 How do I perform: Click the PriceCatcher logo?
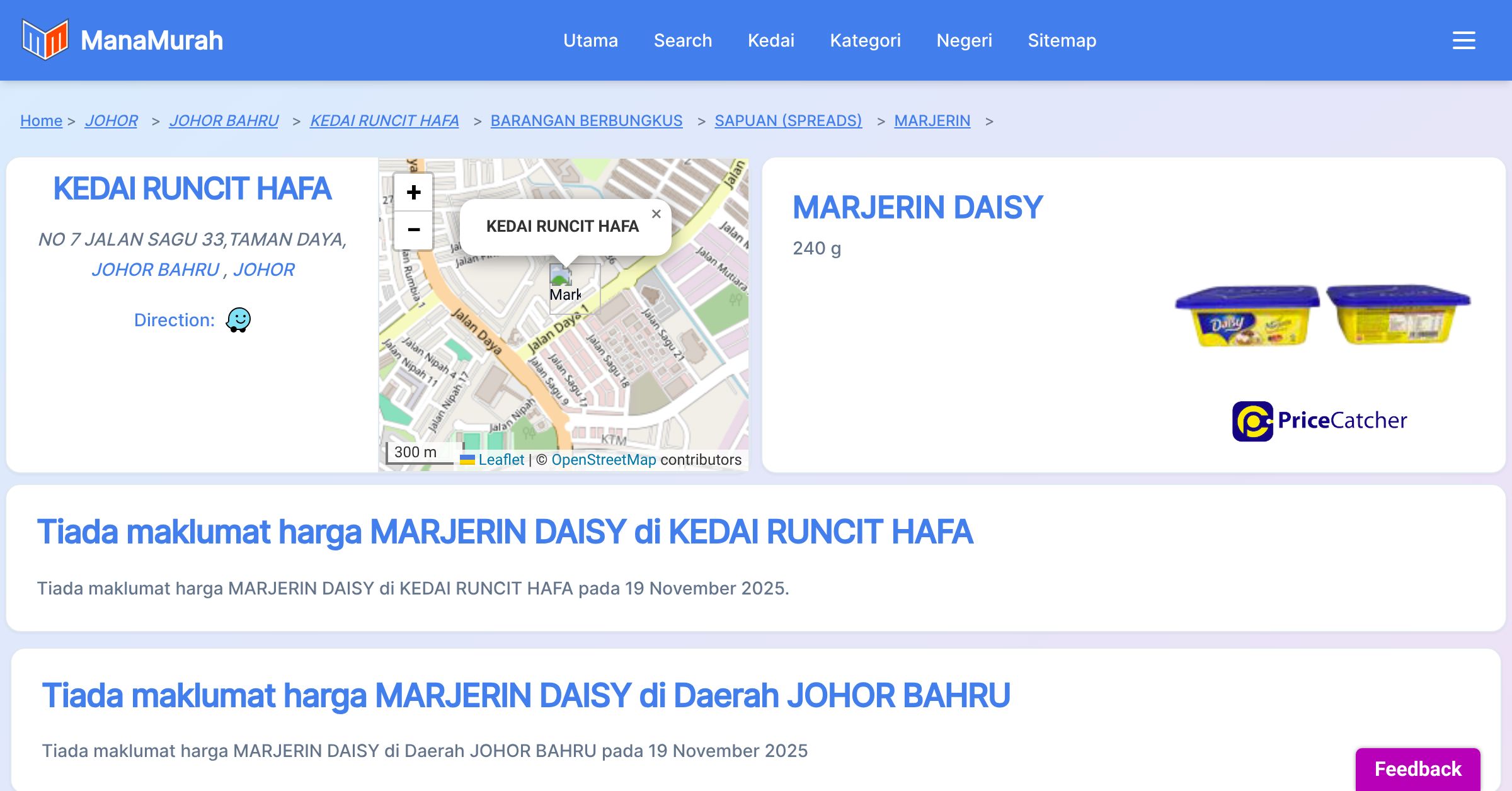[x=1319, y=421]
